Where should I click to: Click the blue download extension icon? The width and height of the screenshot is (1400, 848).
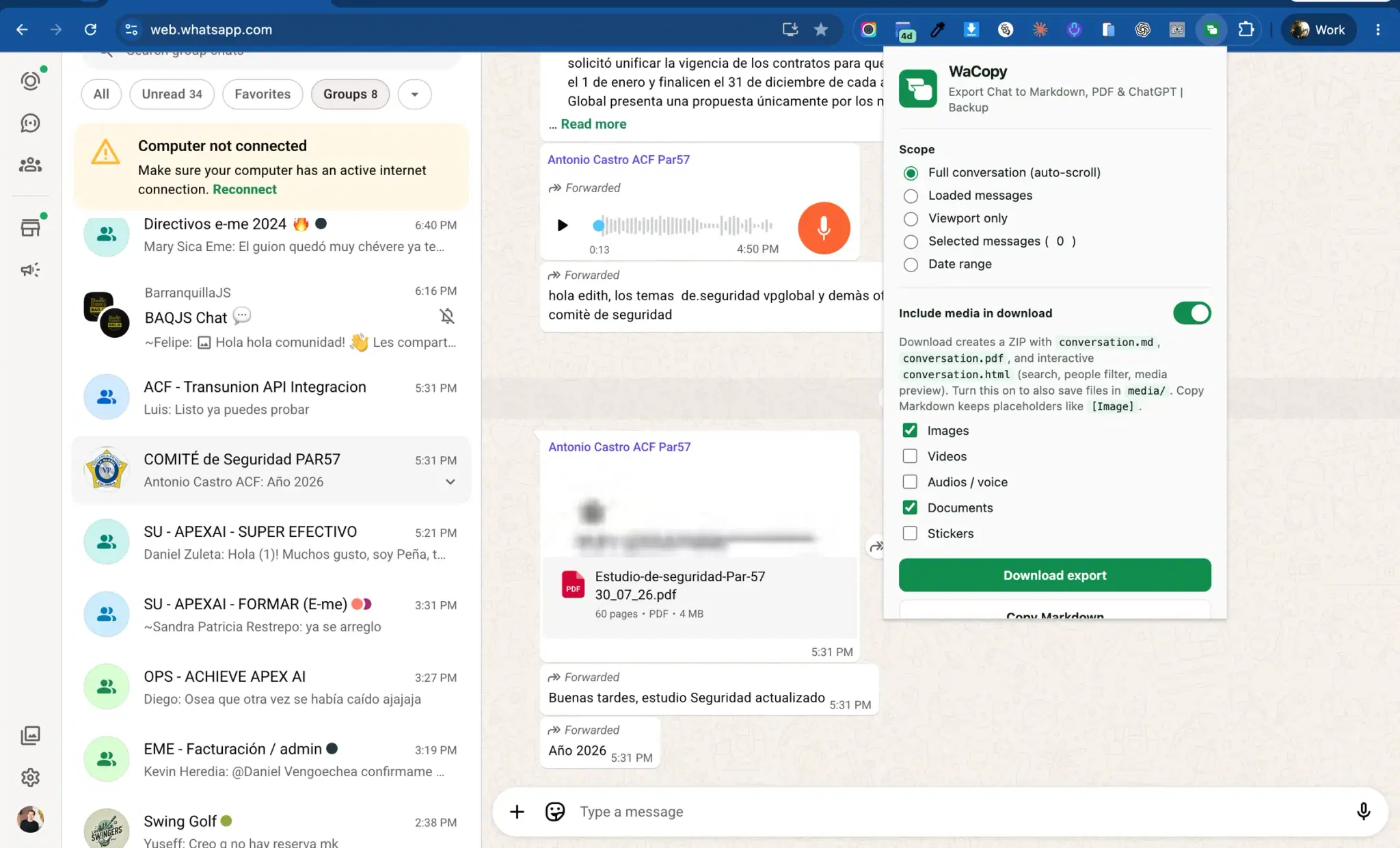[971, 29]
